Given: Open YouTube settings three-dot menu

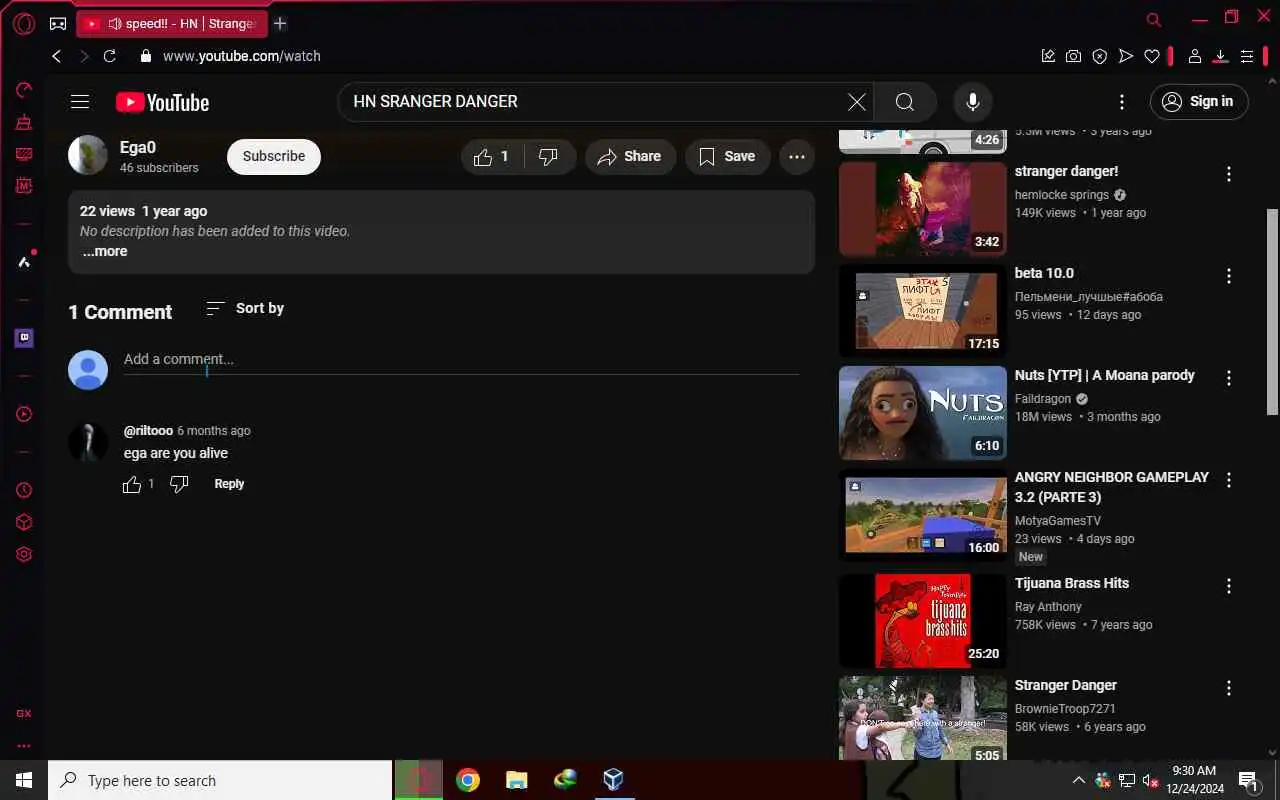Looking at the screenshot, I should click(x=1122, y=102).
